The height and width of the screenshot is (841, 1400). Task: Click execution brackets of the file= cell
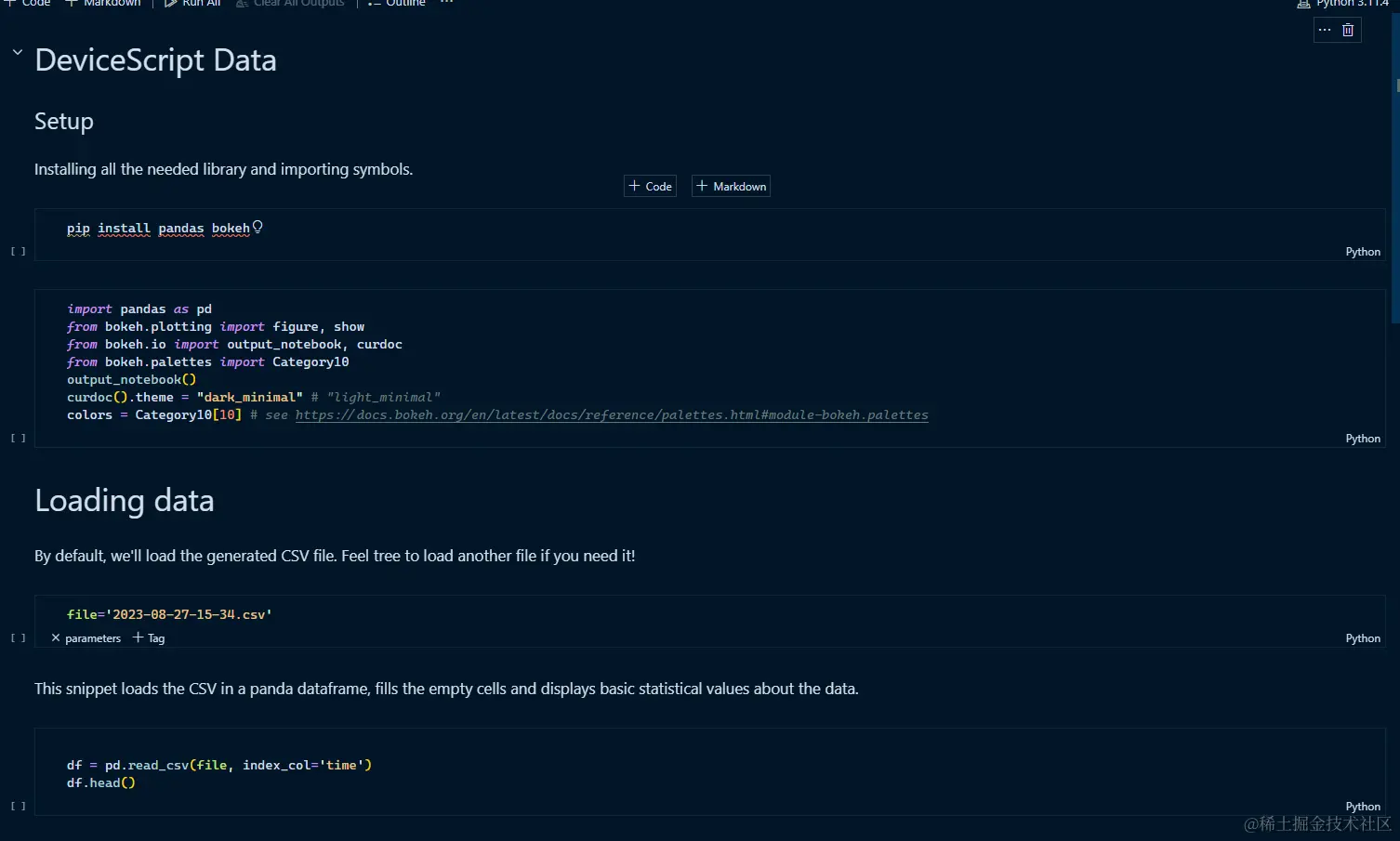(18, 638)
